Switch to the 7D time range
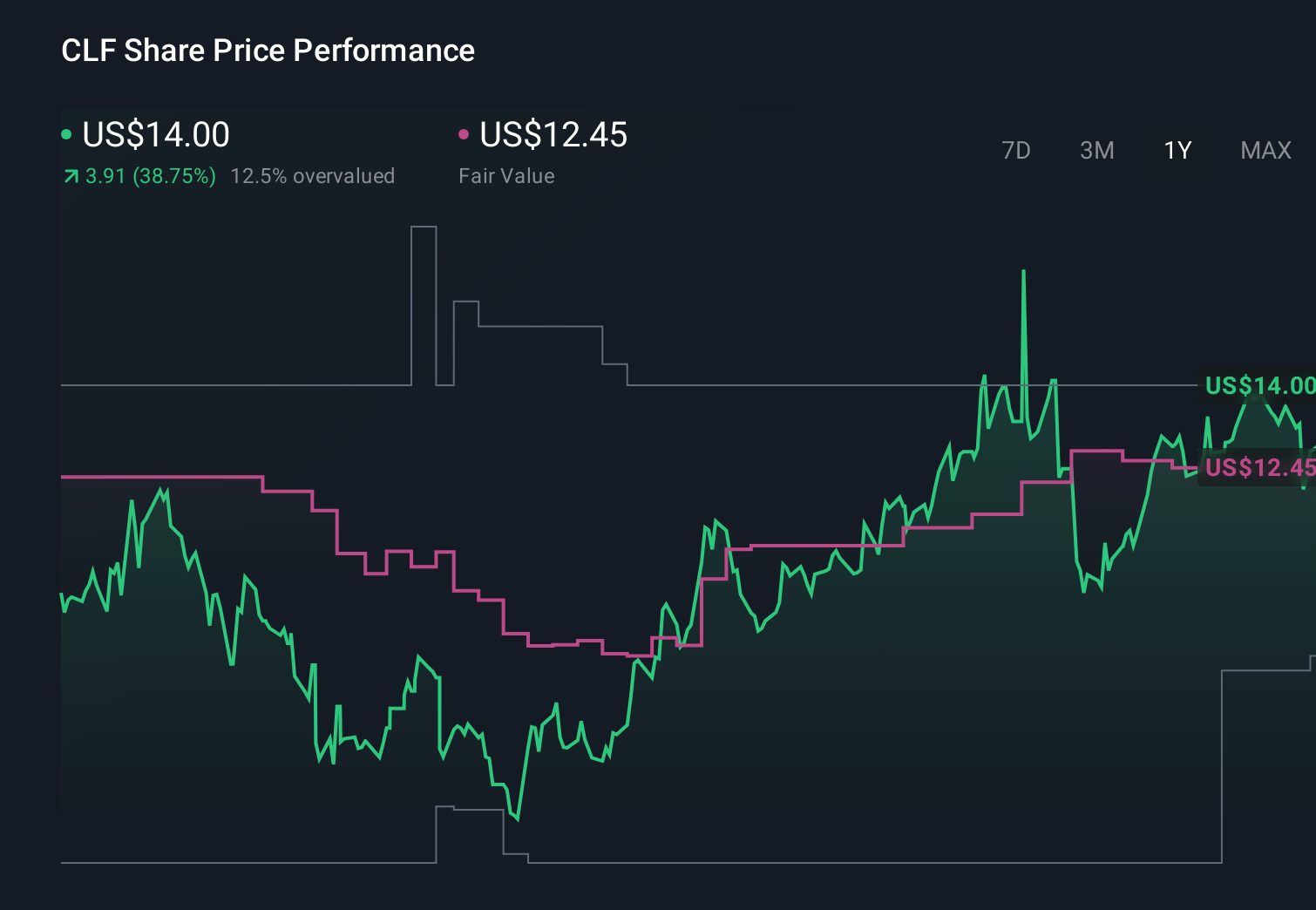The height and width of the screenshot is (910, 1316). [x=1017, y=150]
